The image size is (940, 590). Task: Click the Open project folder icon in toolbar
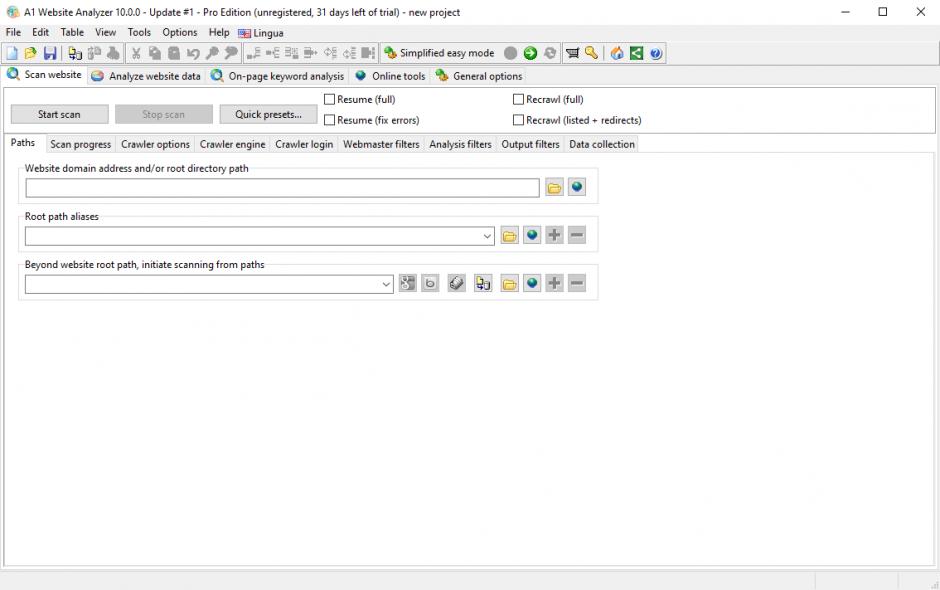click(x=31, y=53)
